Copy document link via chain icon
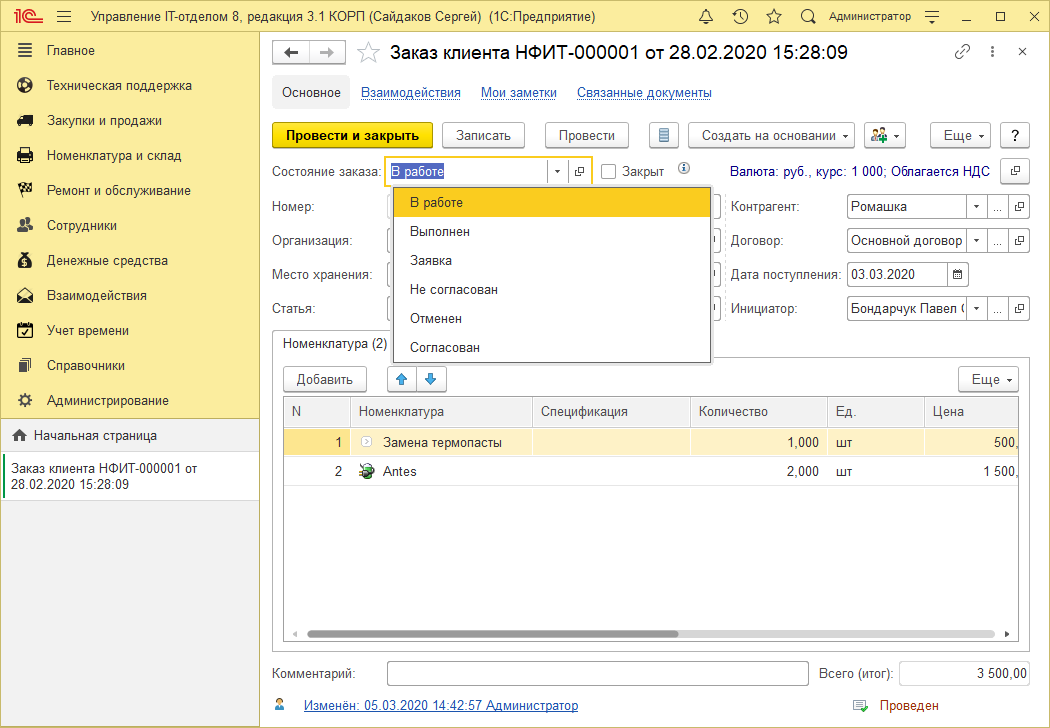The width and height of the screenshot is (1050, 728). click(962, 52)
